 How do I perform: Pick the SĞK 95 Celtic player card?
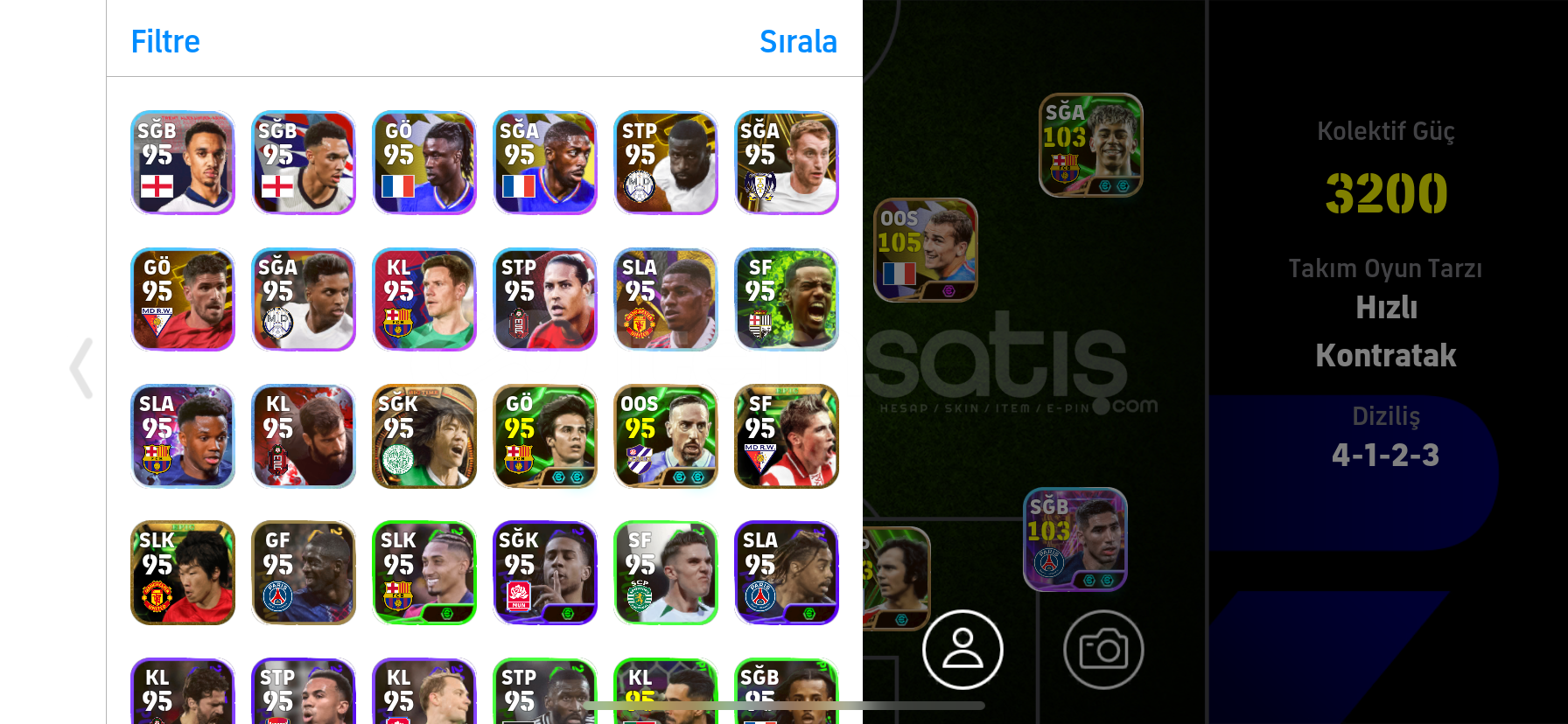click(x=424, y=436)
